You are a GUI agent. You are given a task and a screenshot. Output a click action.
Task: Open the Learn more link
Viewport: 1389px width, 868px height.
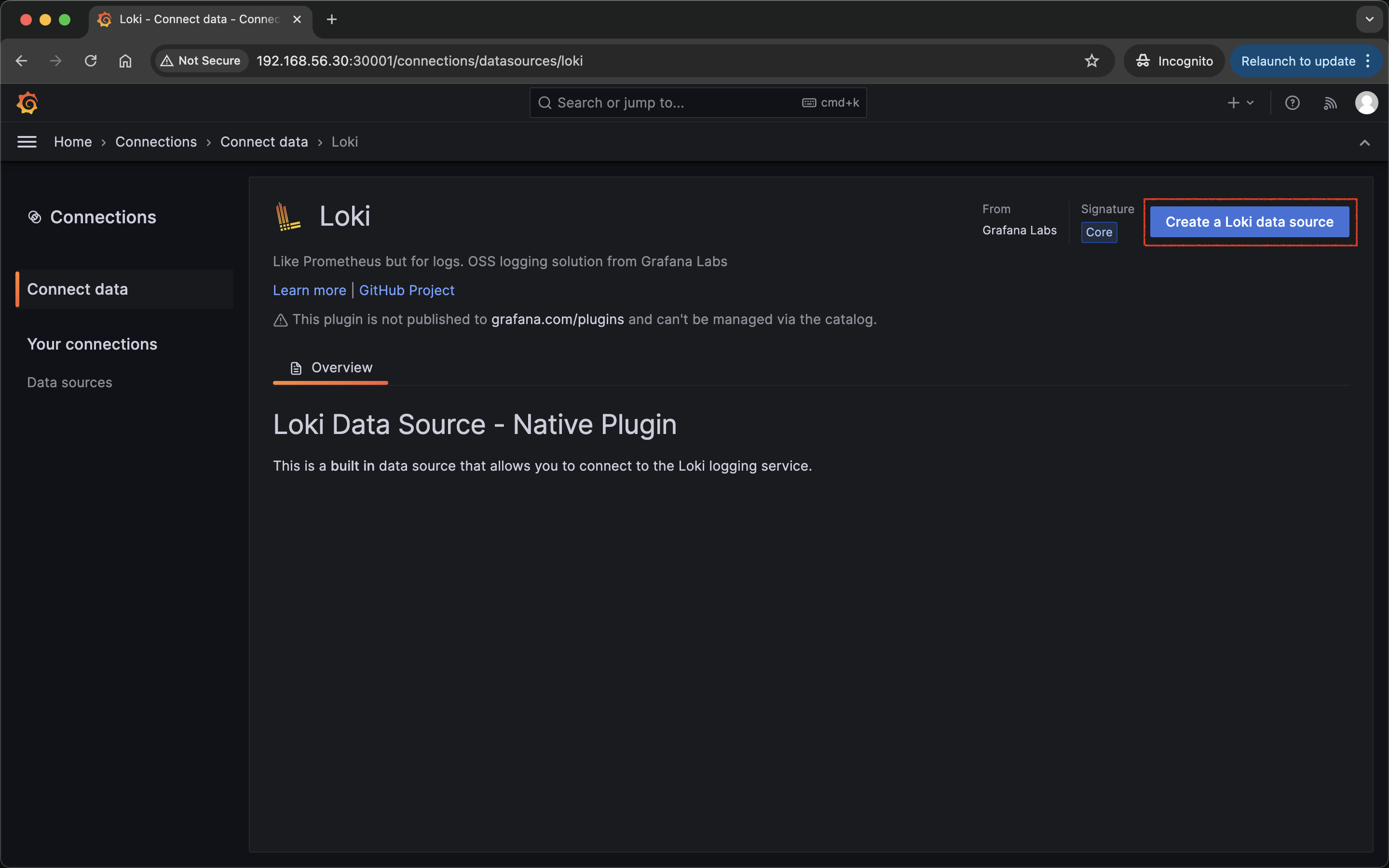tap(309, 290)
